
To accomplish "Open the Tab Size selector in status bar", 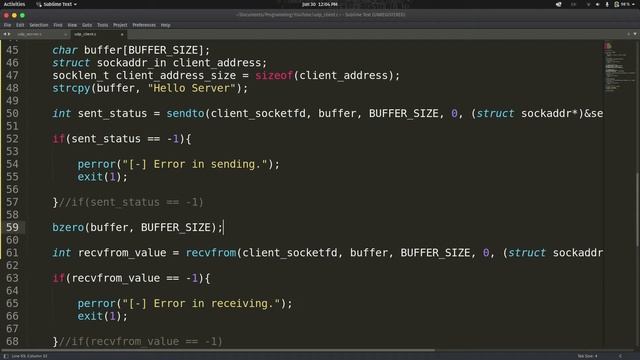I will point(587,356).
